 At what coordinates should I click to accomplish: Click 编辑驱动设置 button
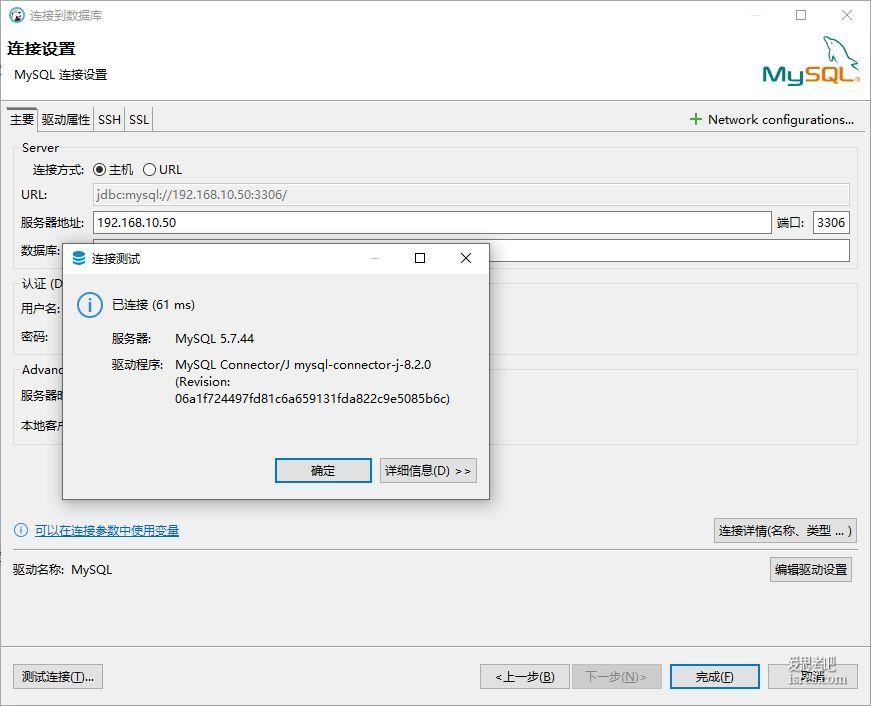click(811, 569)
